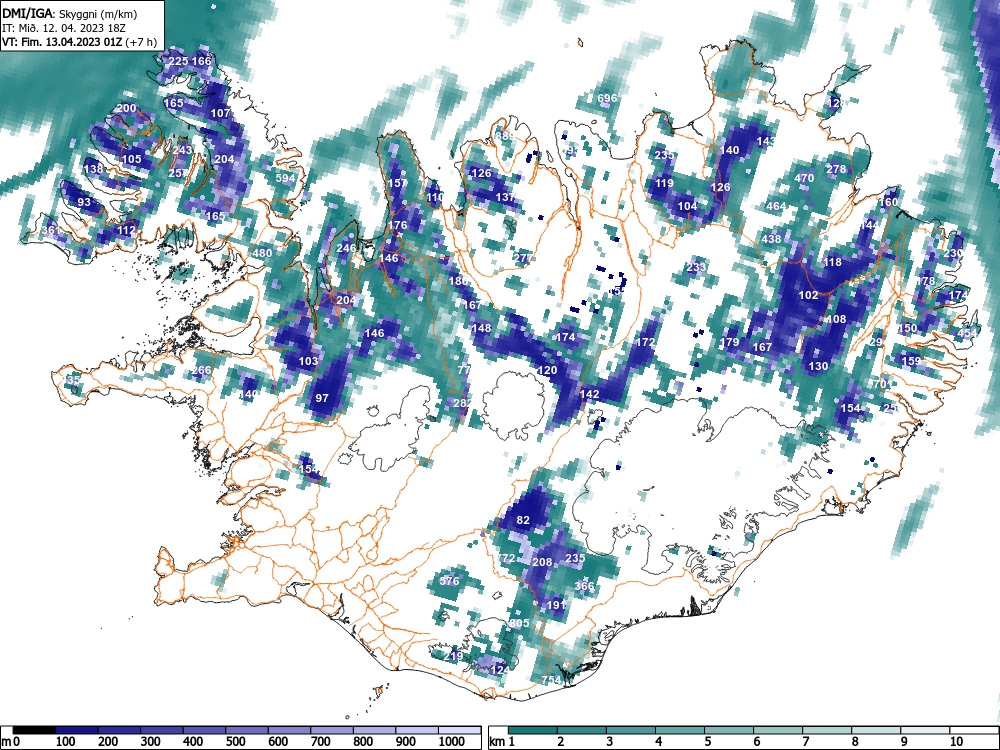Click the visibility value 159 in the east
Viewport: 1000px width, 750px height.
pos(911,361)
